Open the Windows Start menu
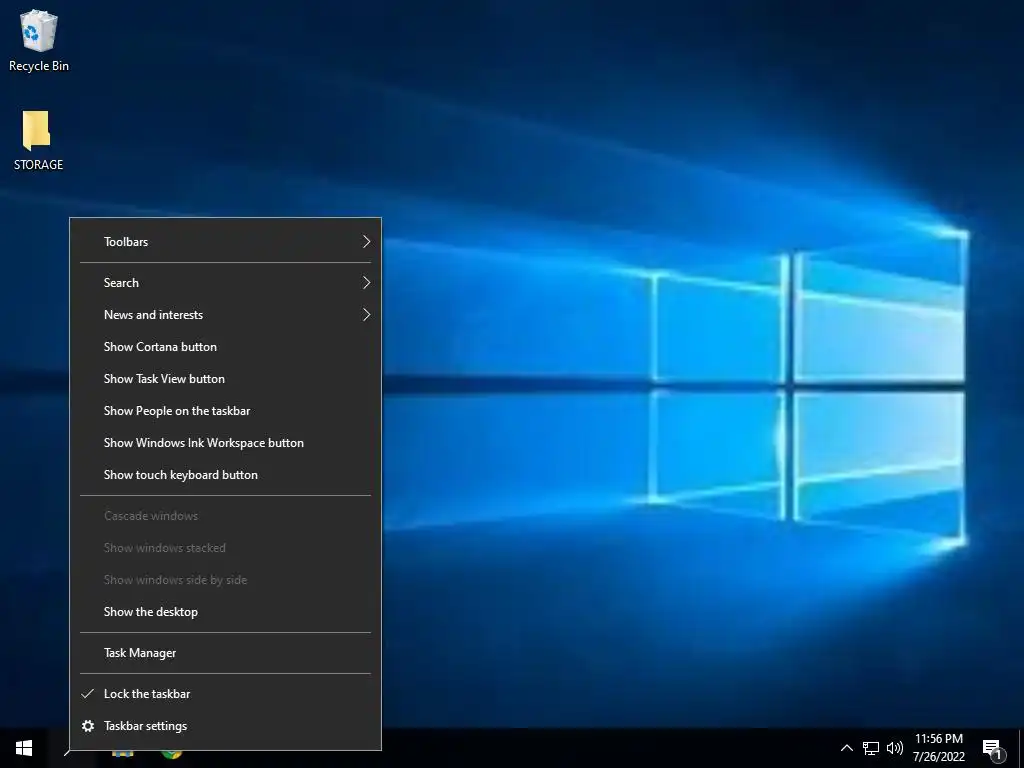 point(24,748)
